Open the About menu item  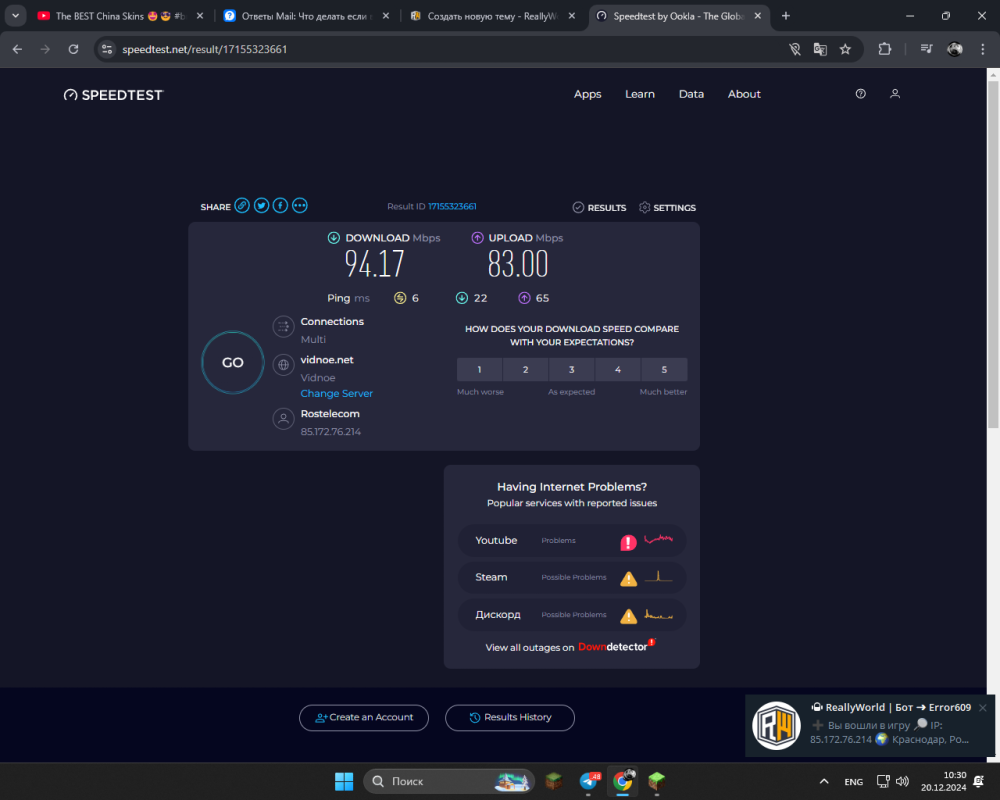pos(744,94)
